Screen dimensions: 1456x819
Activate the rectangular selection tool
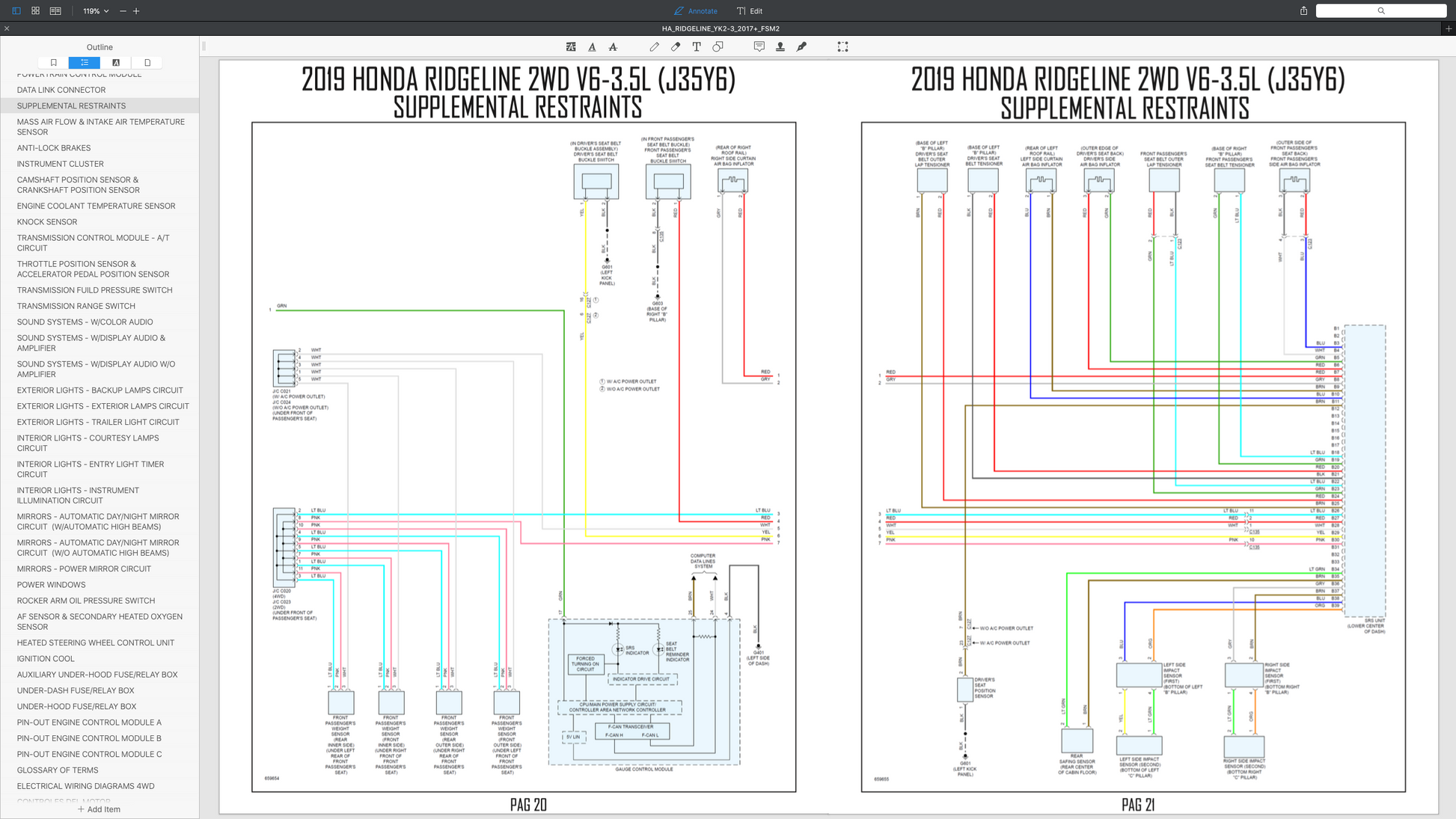click(x=842, y=46)
